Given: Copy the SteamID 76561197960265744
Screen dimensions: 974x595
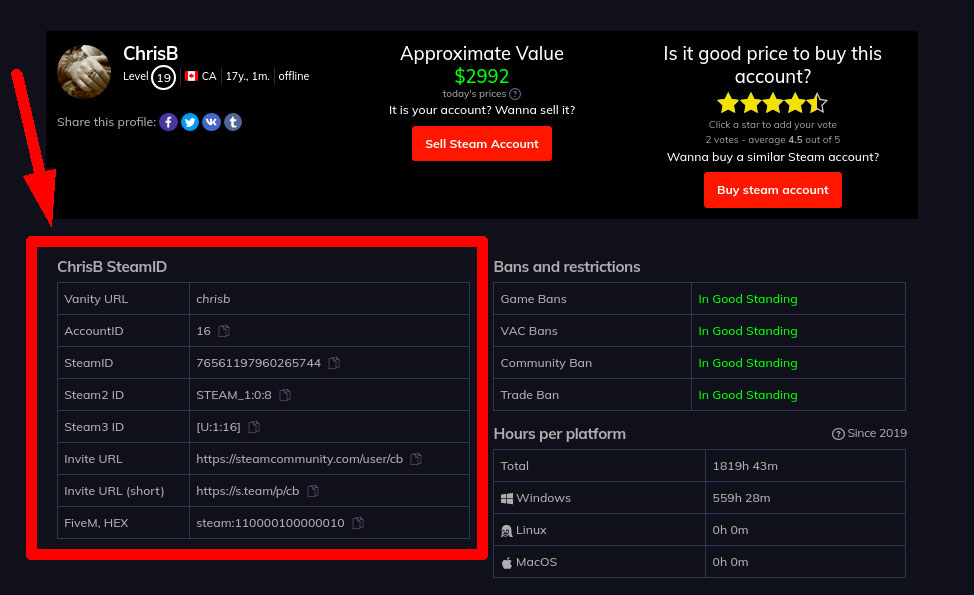Looking at the screenshot, I should pos(334,363).
